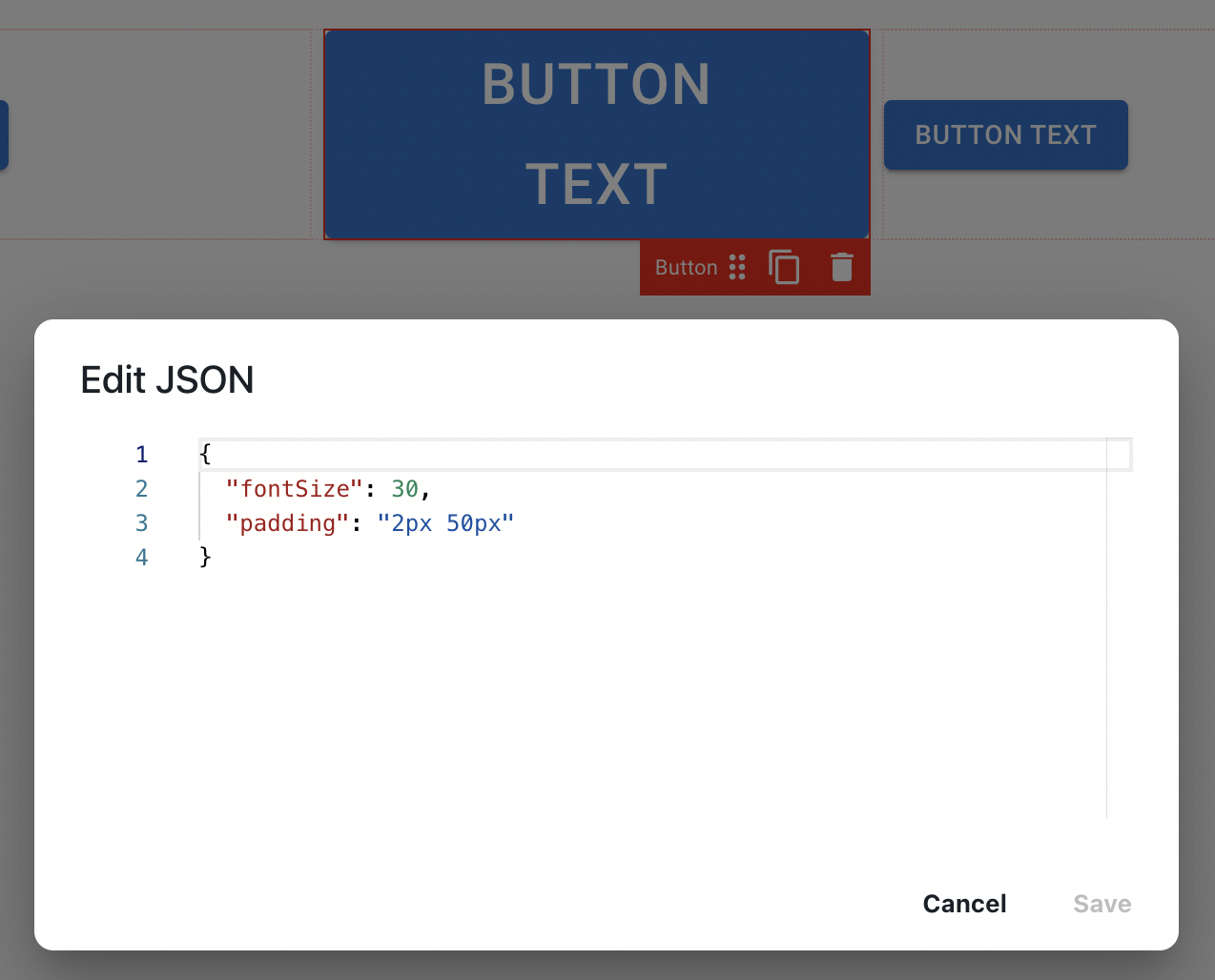The image size is (1215, 980).
Task: Click the opening curly brace
Action: point(205,454)
